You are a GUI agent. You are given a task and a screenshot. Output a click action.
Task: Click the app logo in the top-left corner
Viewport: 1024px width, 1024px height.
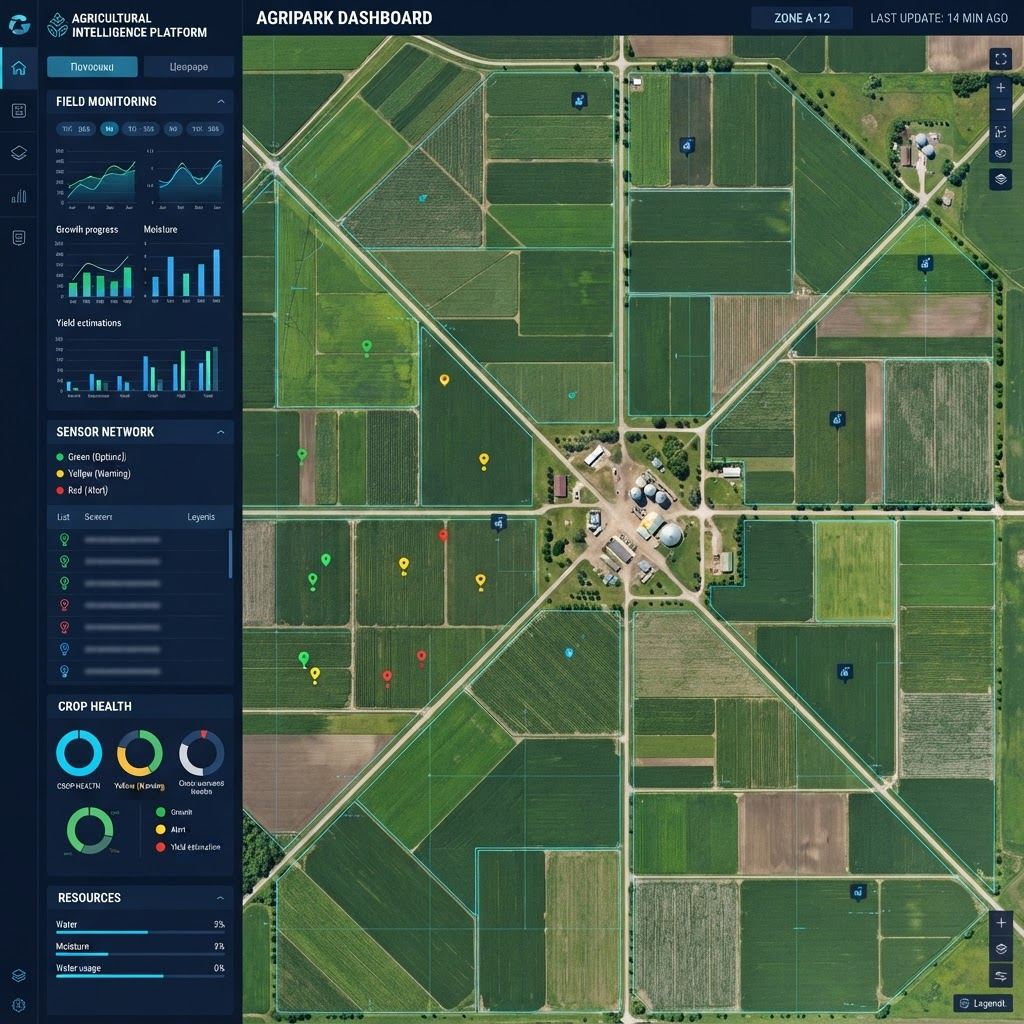(20, 24)
